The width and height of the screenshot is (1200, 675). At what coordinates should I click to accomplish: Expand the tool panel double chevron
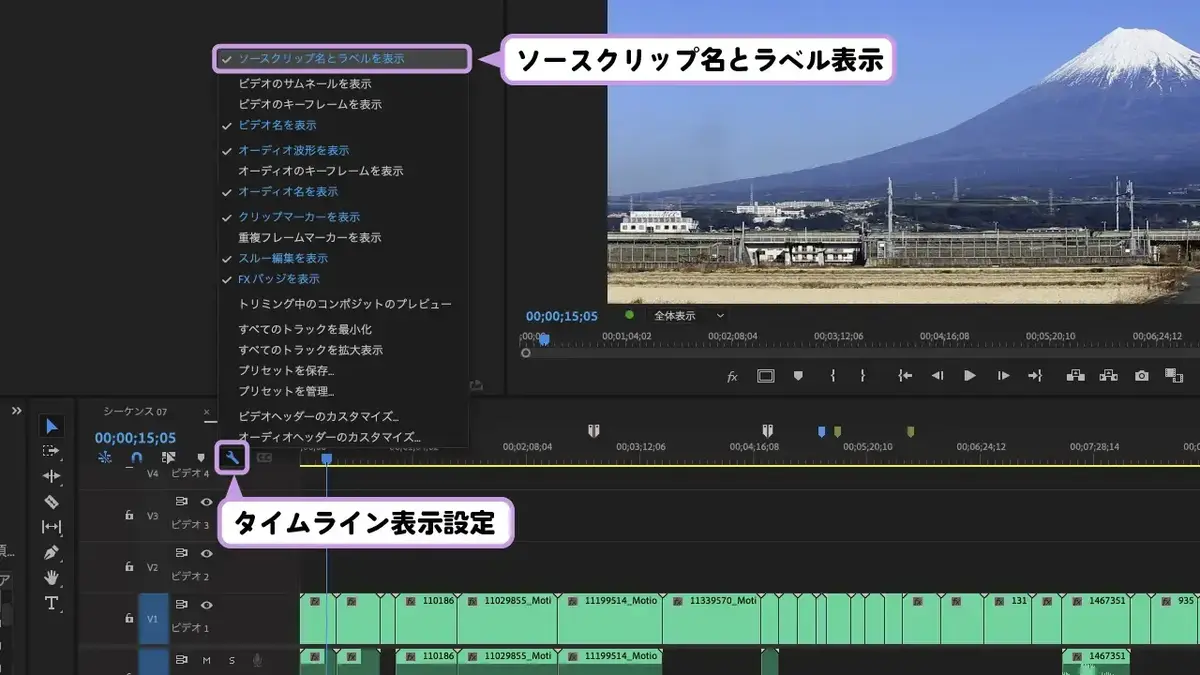tap(17, 411)
